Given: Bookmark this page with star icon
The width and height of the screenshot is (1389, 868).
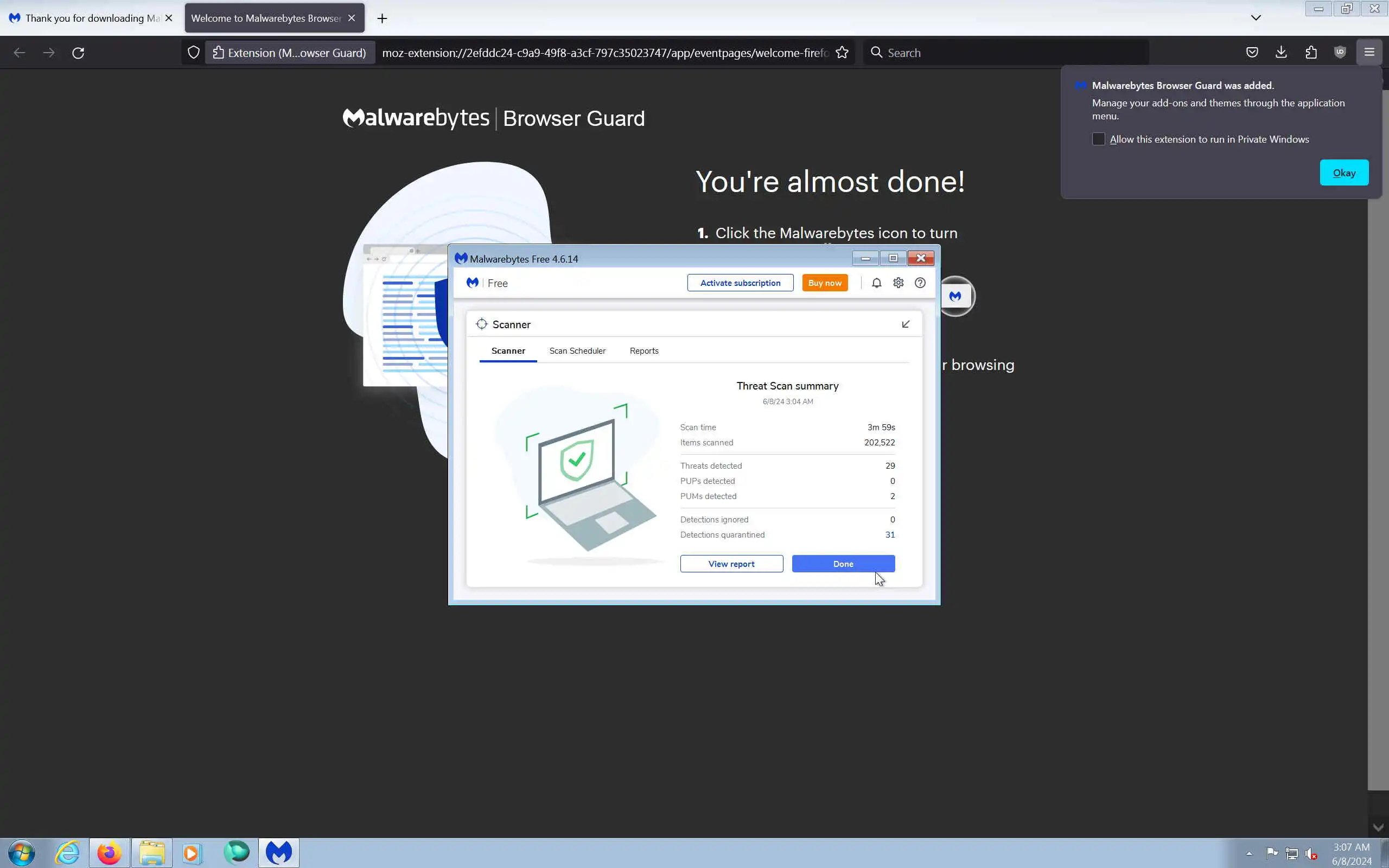Looking at the screenshot, I should coord(842,53).
